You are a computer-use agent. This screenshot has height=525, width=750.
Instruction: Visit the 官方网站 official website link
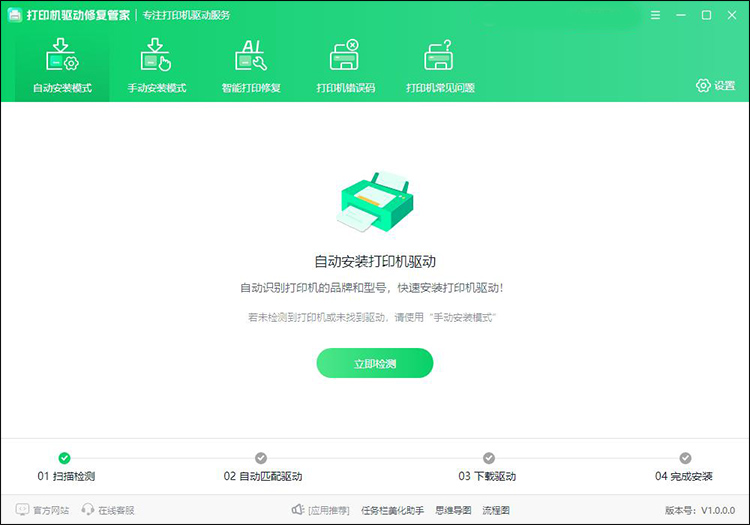[43, 510]
